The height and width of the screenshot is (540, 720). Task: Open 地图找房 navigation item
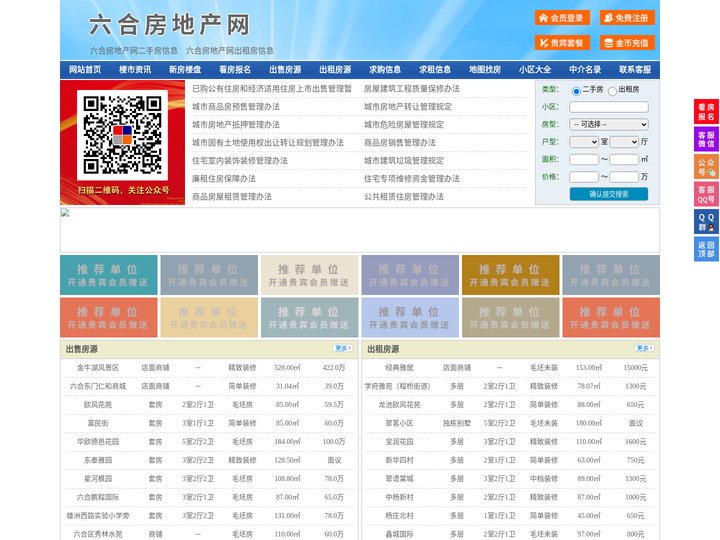tap(485, 70)
